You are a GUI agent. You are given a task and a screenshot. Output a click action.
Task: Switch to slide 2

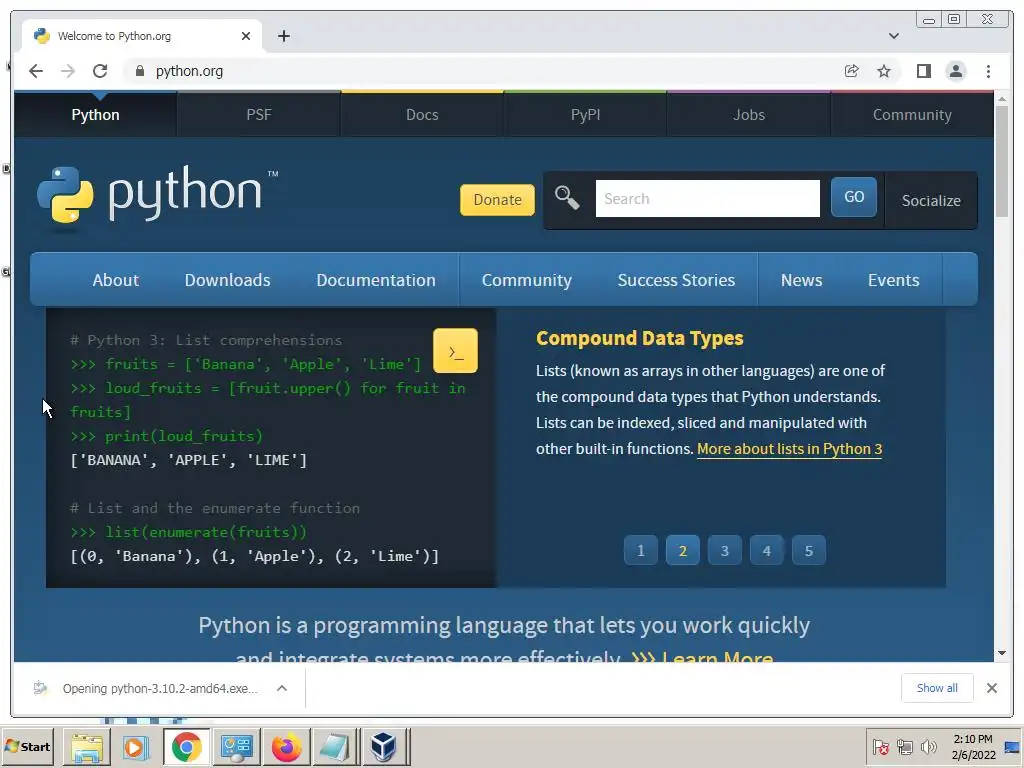click(682, 551)
